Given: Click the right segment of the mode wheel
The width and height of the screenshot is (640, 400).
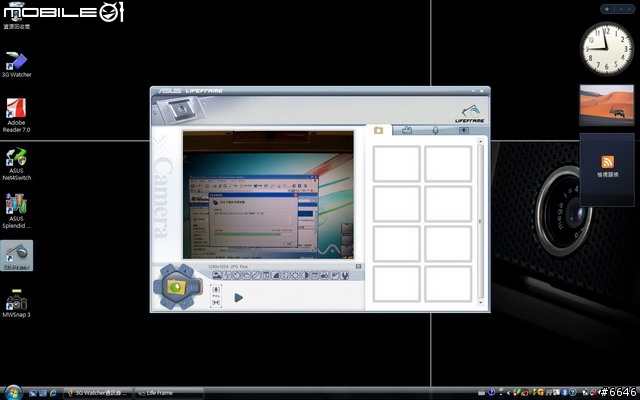Looking at the screenshot, I should click(195, 287).
